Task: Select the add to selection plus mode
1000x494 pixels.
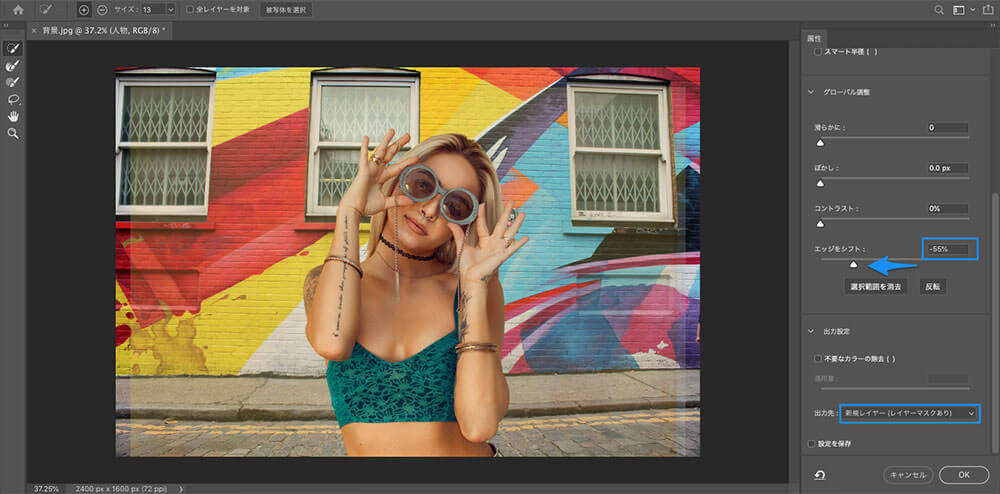Action: (84, 10)
